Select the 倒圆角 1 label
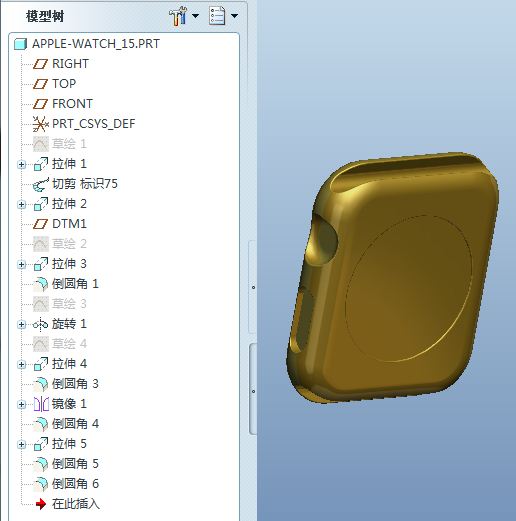Screen dimensions: 516x521 pyautogui.click(x=75, y=284)
